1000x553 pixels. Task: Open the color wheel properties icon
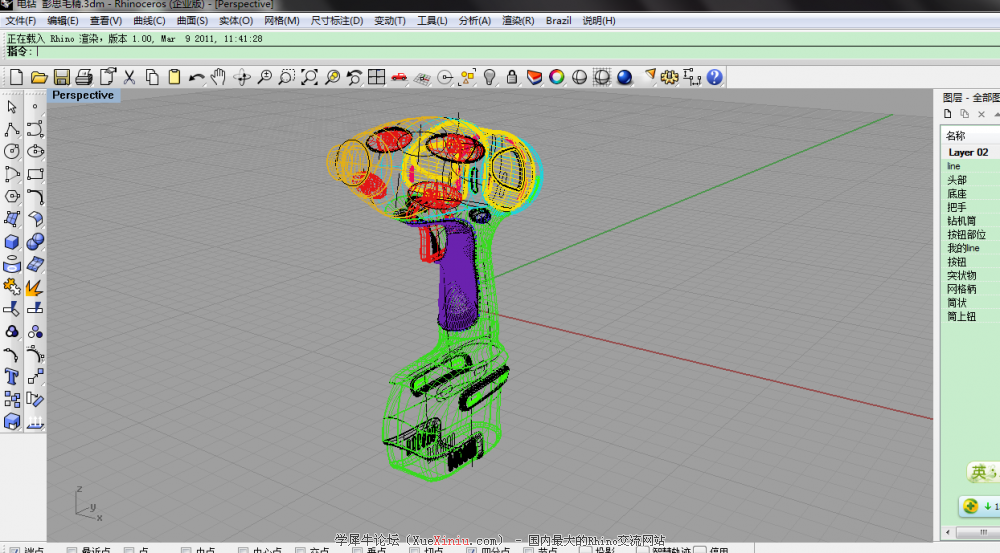pyautogui.click(x=557, y=77)
